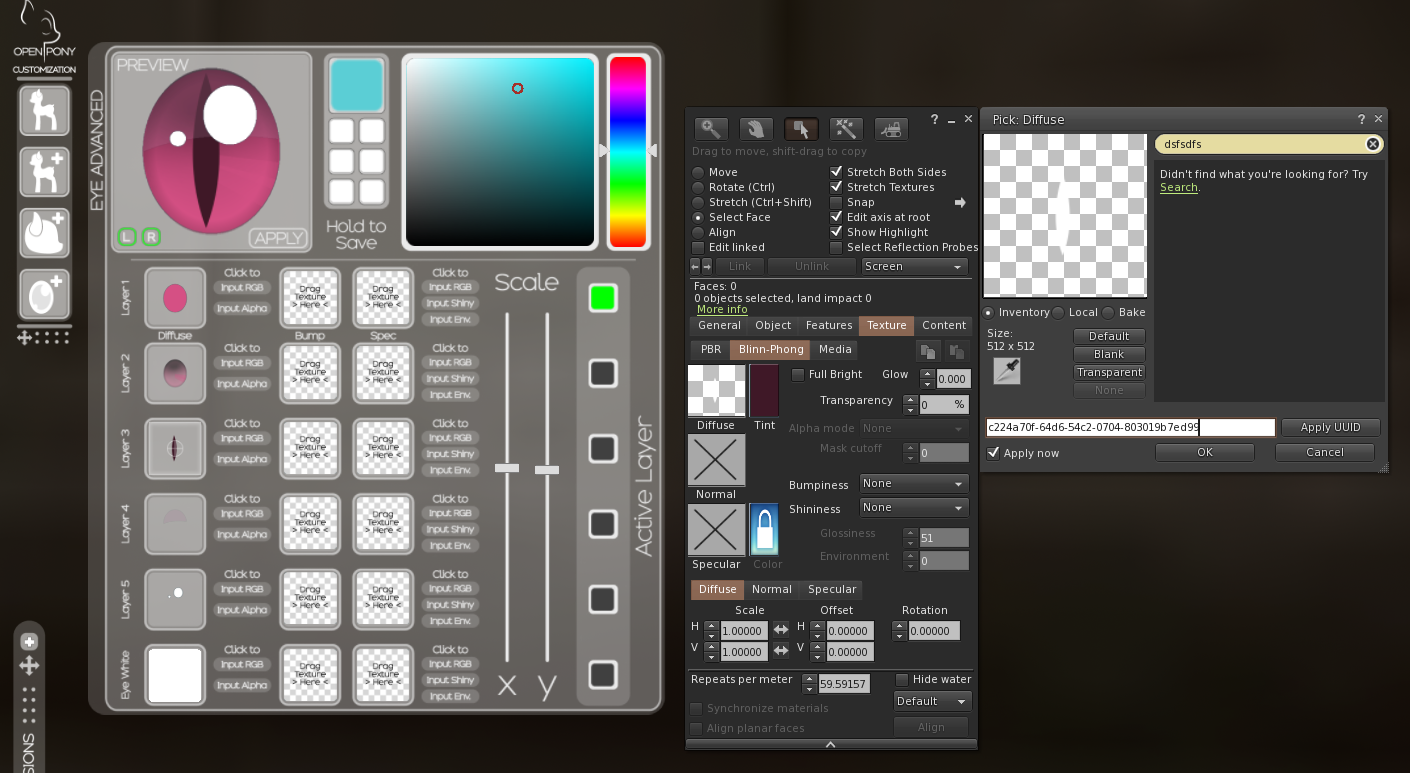Viewport: 1410px width, 773px height.
Task: Open the Default planar mapping dropdown
Action: (931, 701)
